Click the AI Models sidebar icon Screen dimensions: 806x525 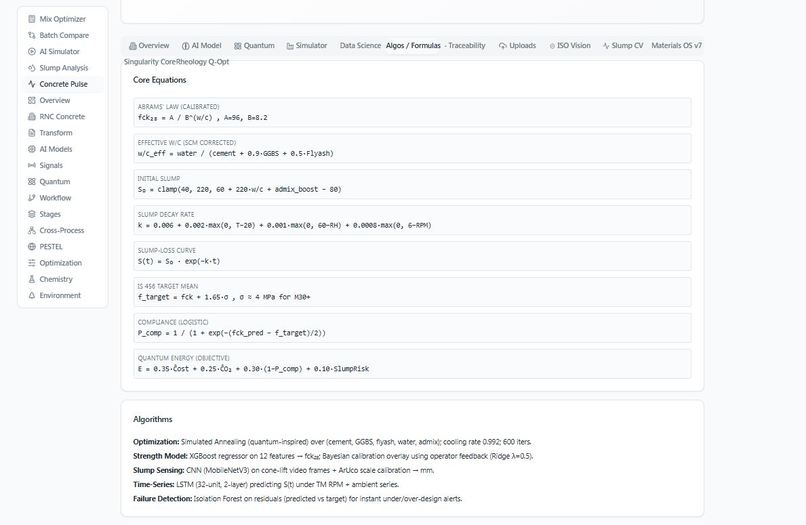(x=32, y=149)
